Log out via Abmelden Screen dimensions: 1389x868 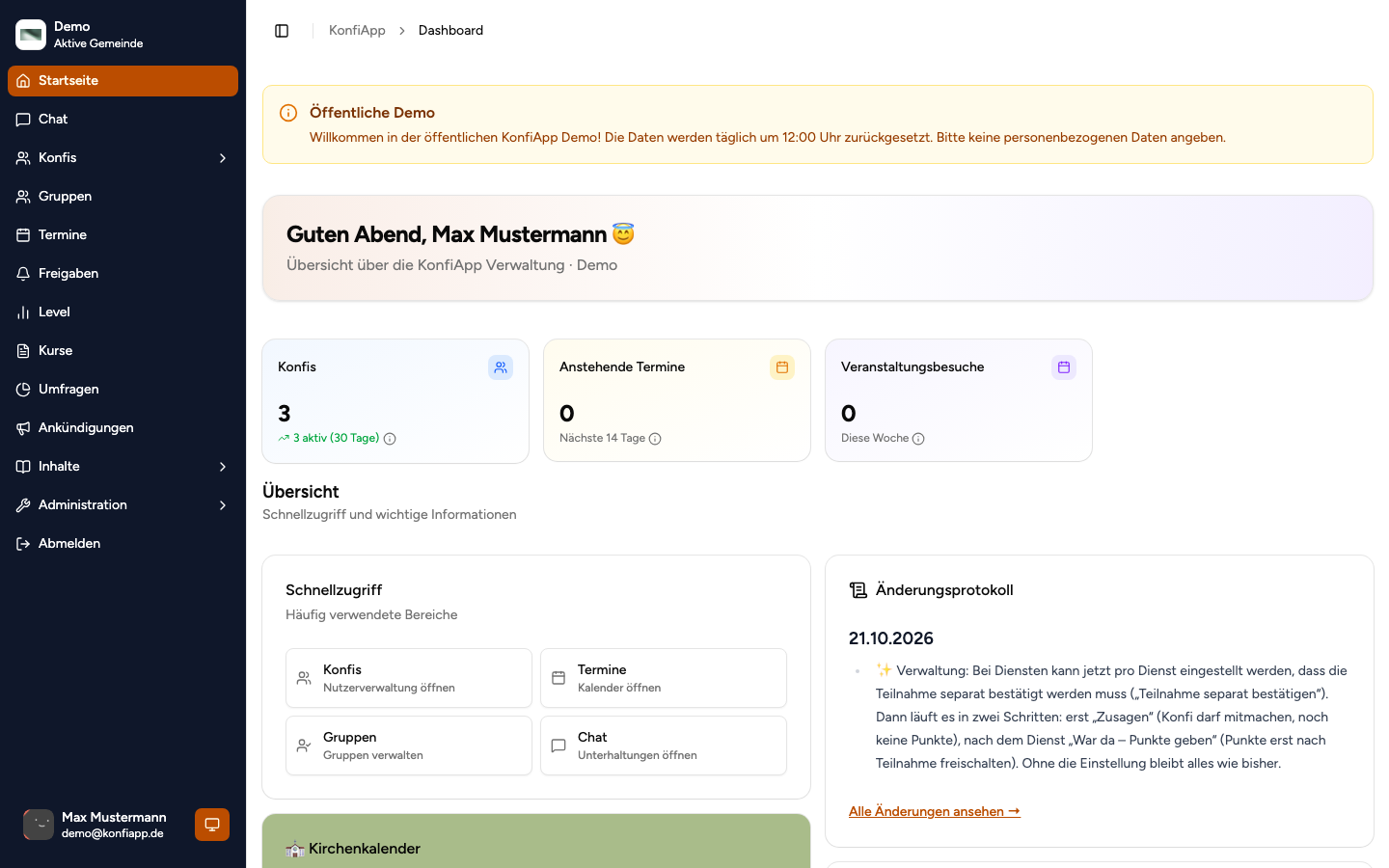click(x=123, y=544)
